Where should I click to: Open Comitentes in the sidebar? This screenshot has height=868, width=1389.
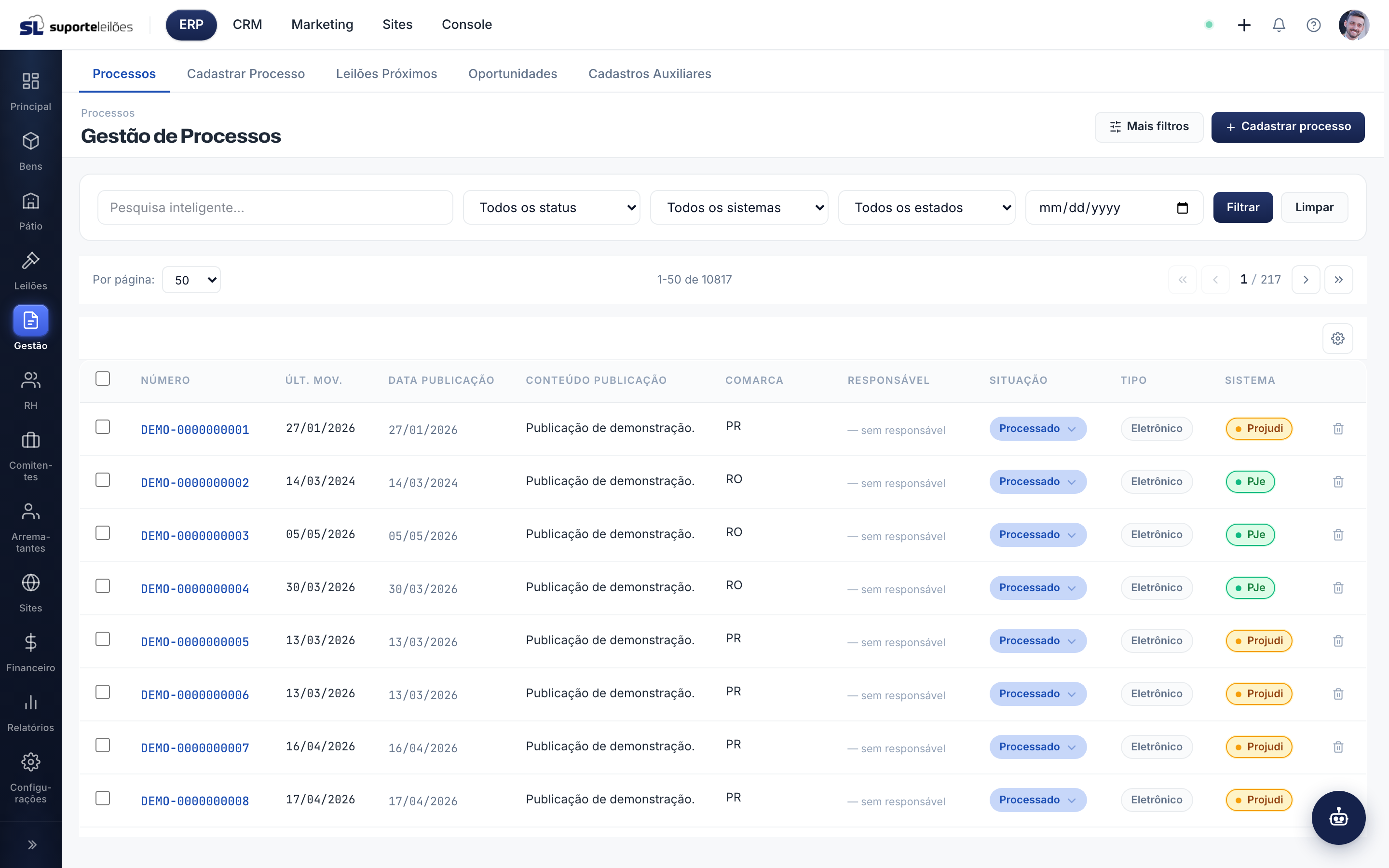click(x=30, y=456)
